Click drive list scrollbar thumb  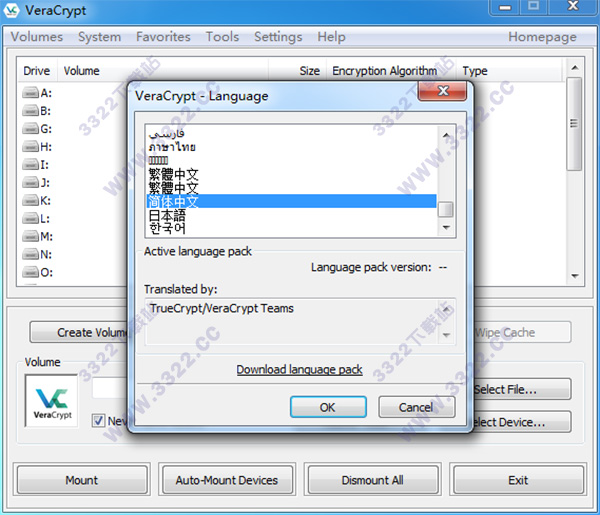click(x=574, y=124)
